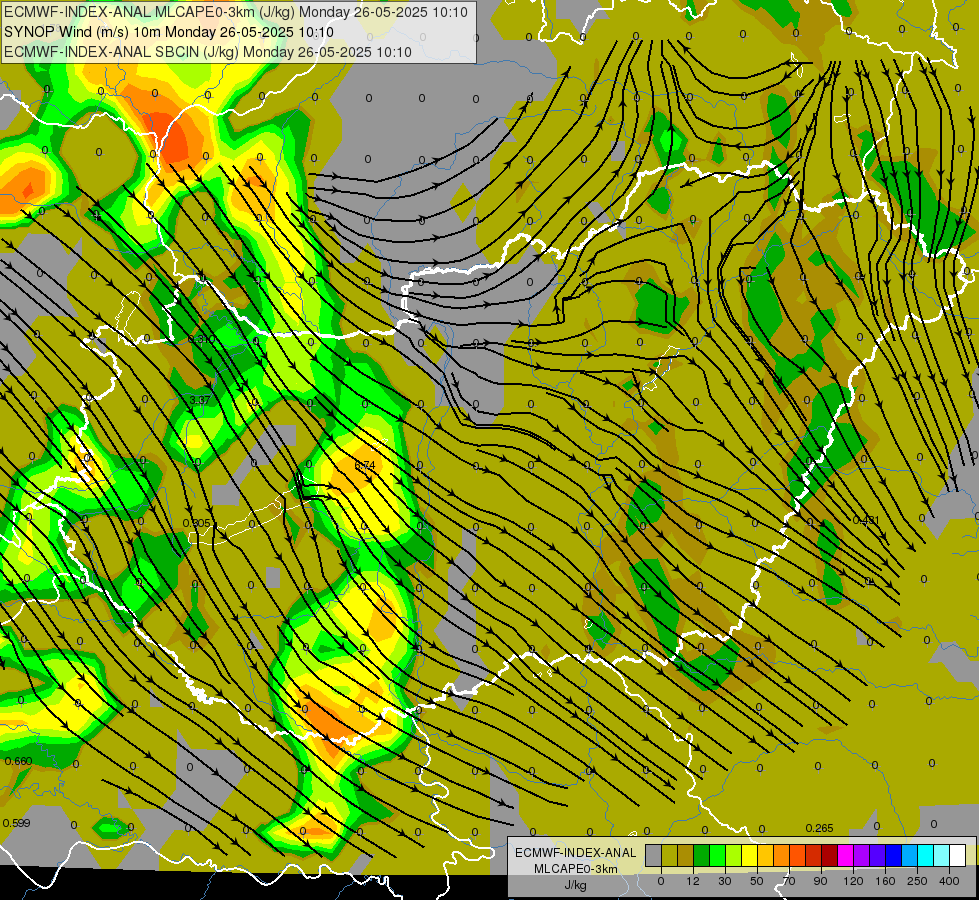Viewport: 979px width, 900px height.
Task: Click legend tick label 90
Action: point(820,881)
